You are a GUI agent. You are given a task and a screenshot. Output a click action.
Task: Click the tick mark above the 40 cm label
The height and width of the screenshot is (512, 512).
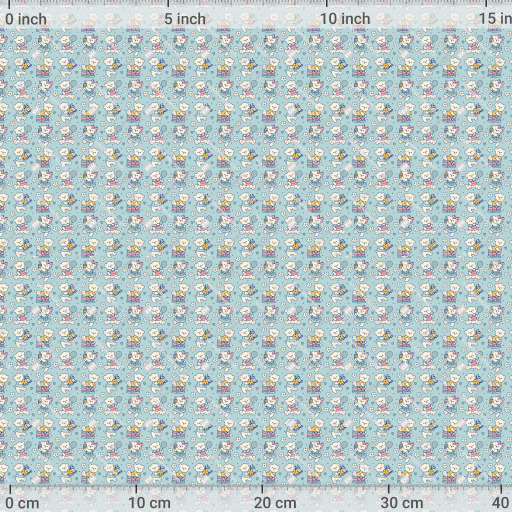tap(501, 489)
